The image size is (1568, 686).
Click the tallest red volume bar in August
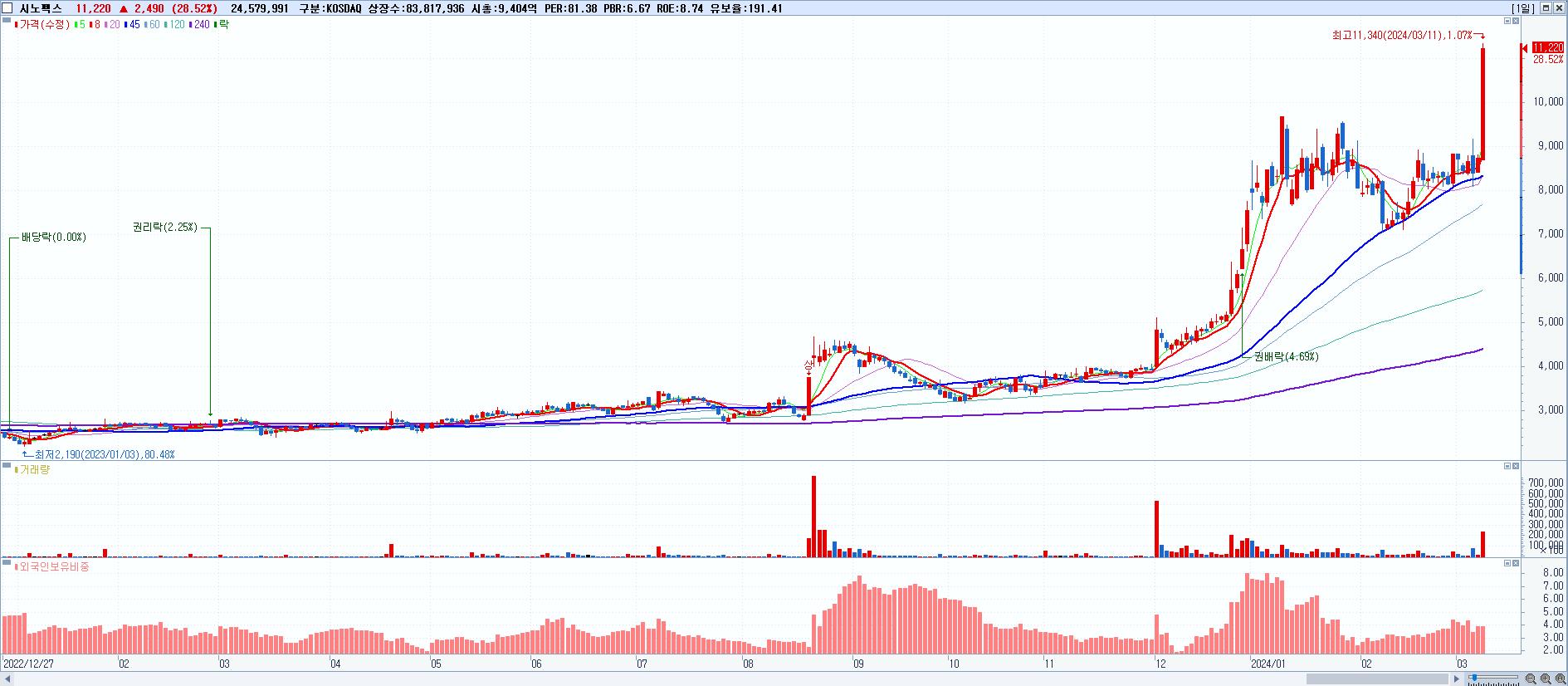point(813,516)
